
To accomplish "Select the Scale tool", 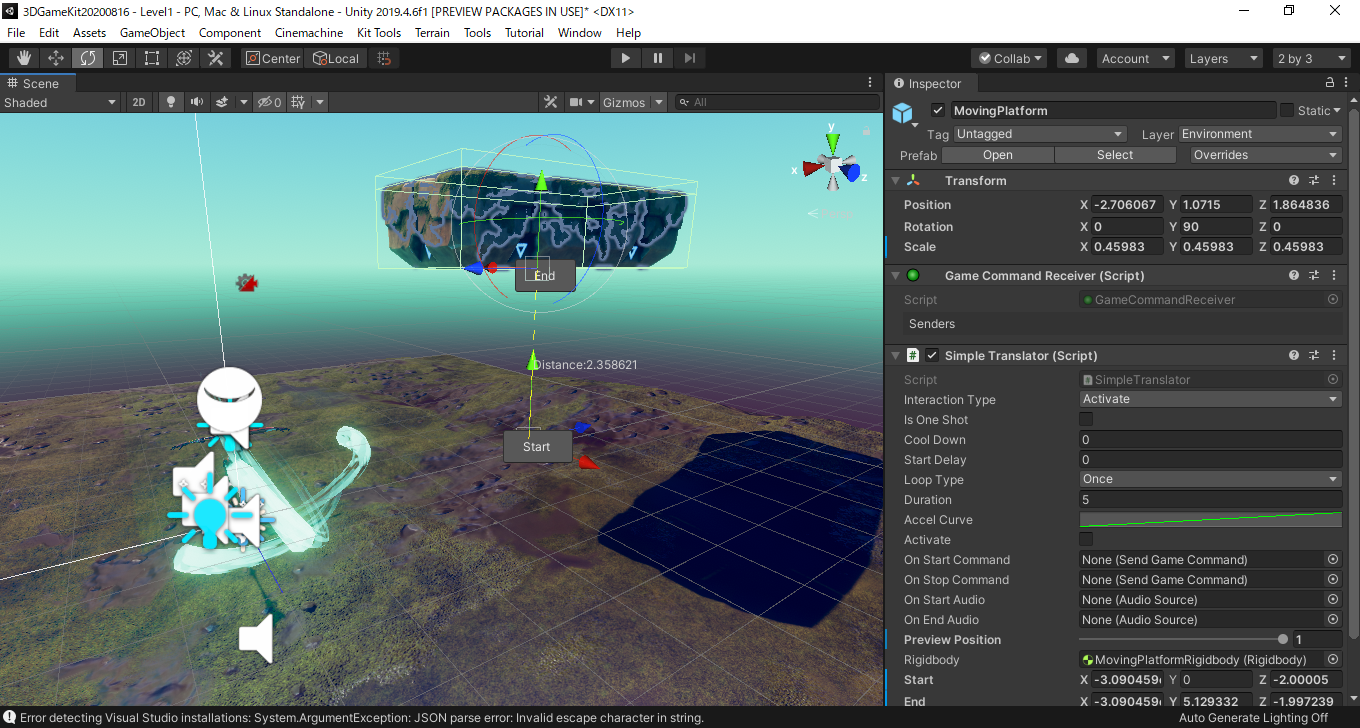I will pos(120,58).
